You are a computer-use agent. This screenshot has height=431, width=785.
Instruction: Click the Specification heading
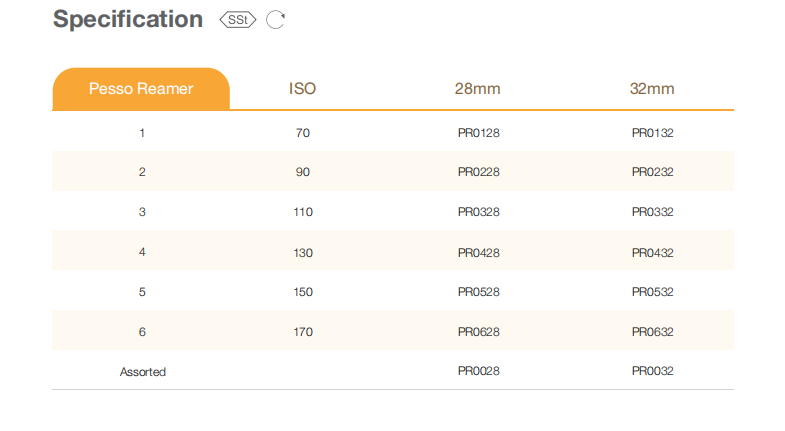point(128,19)
